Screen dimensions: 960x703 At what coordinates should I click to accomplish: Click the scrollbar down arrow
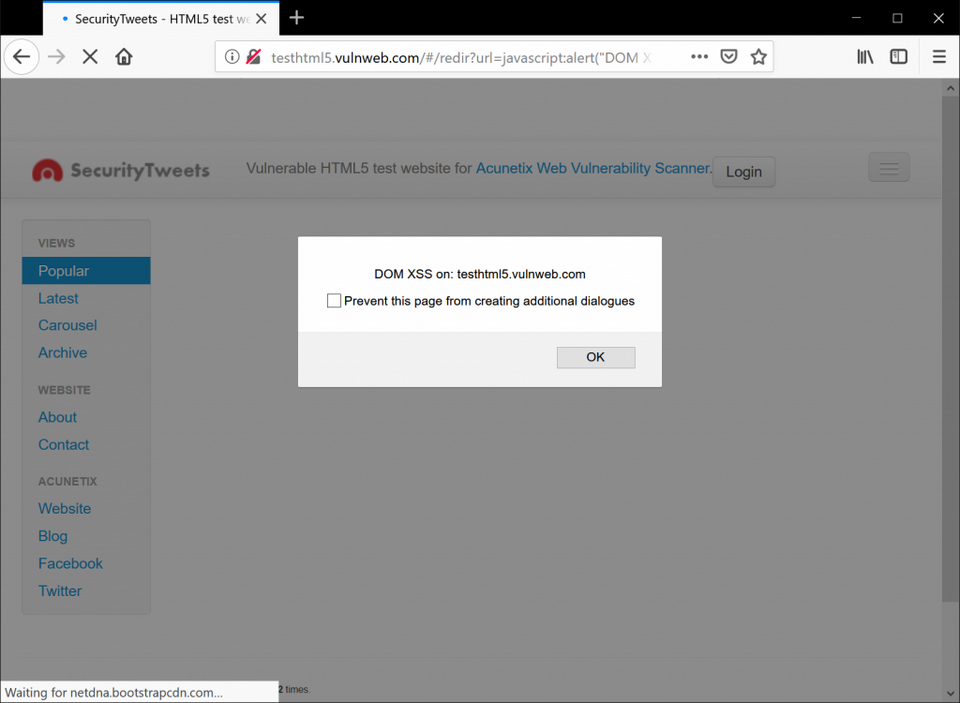[950, 692]
